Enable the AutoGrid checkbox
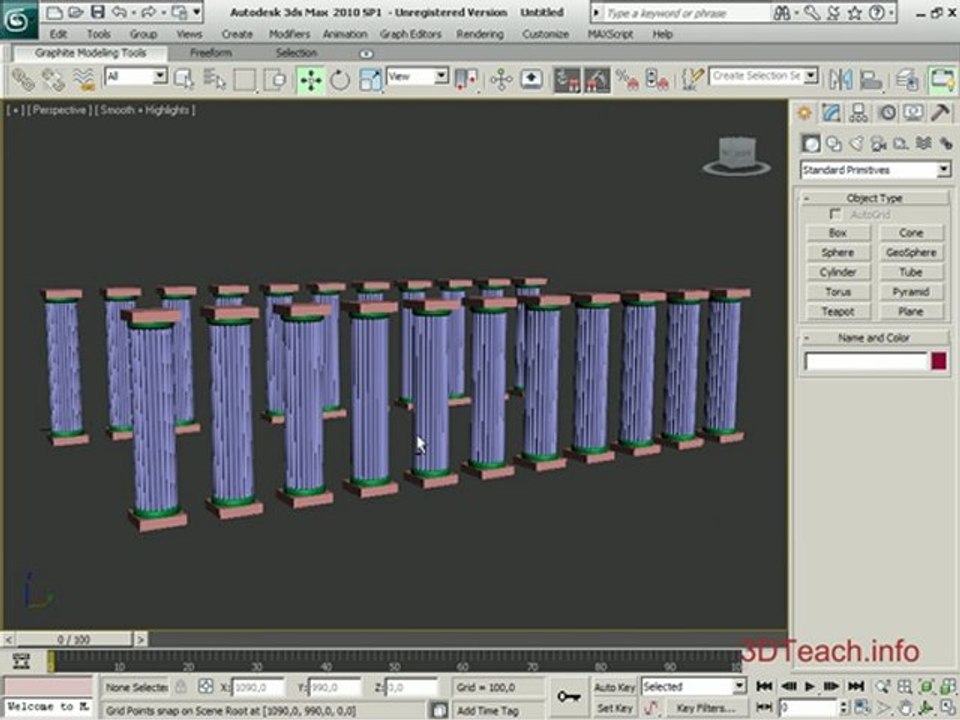The width and height of the screenshot is (960, 720). [x=834, y=214]
